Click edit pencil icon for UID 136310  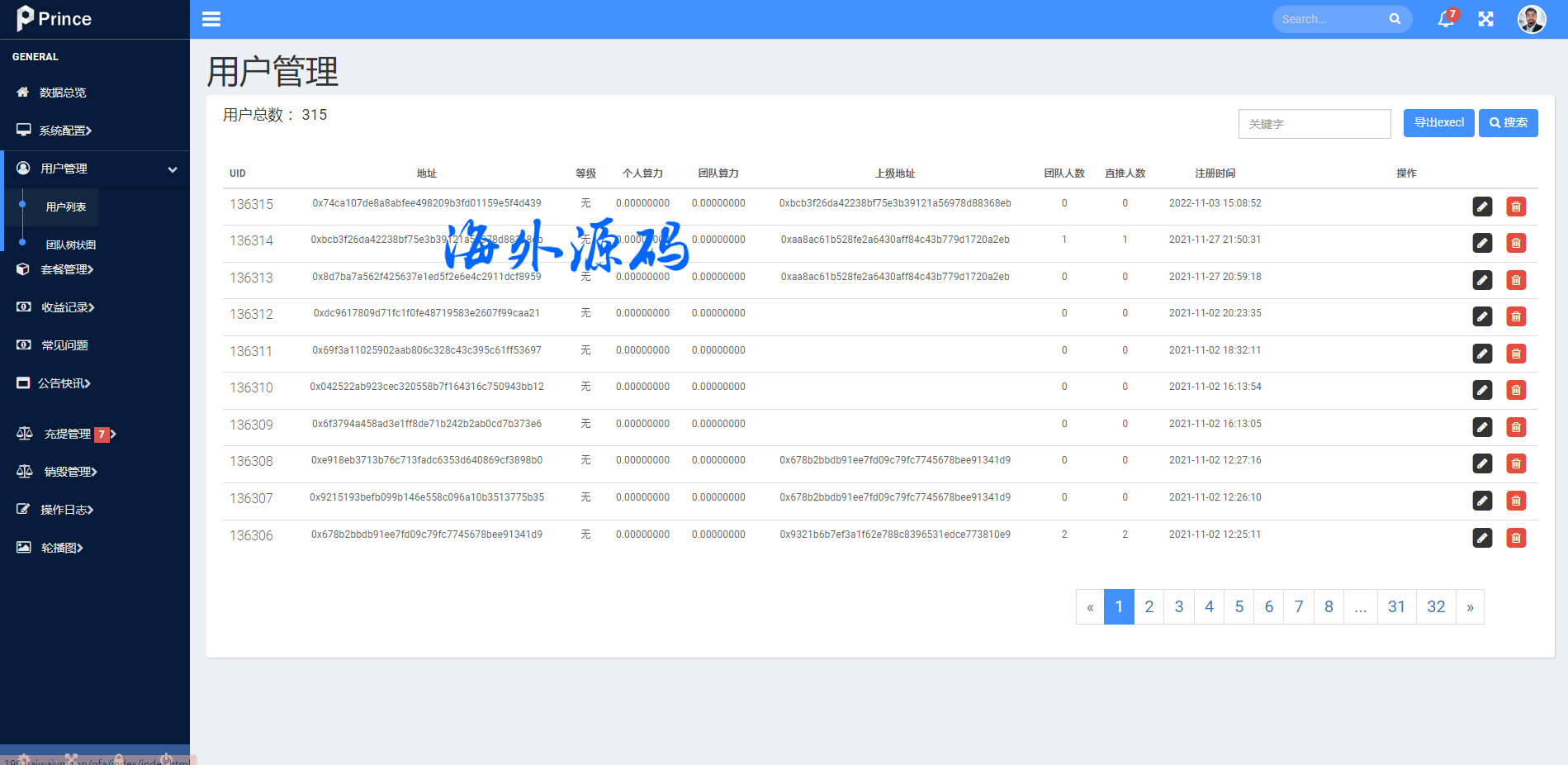click(x=1482, y=390)
